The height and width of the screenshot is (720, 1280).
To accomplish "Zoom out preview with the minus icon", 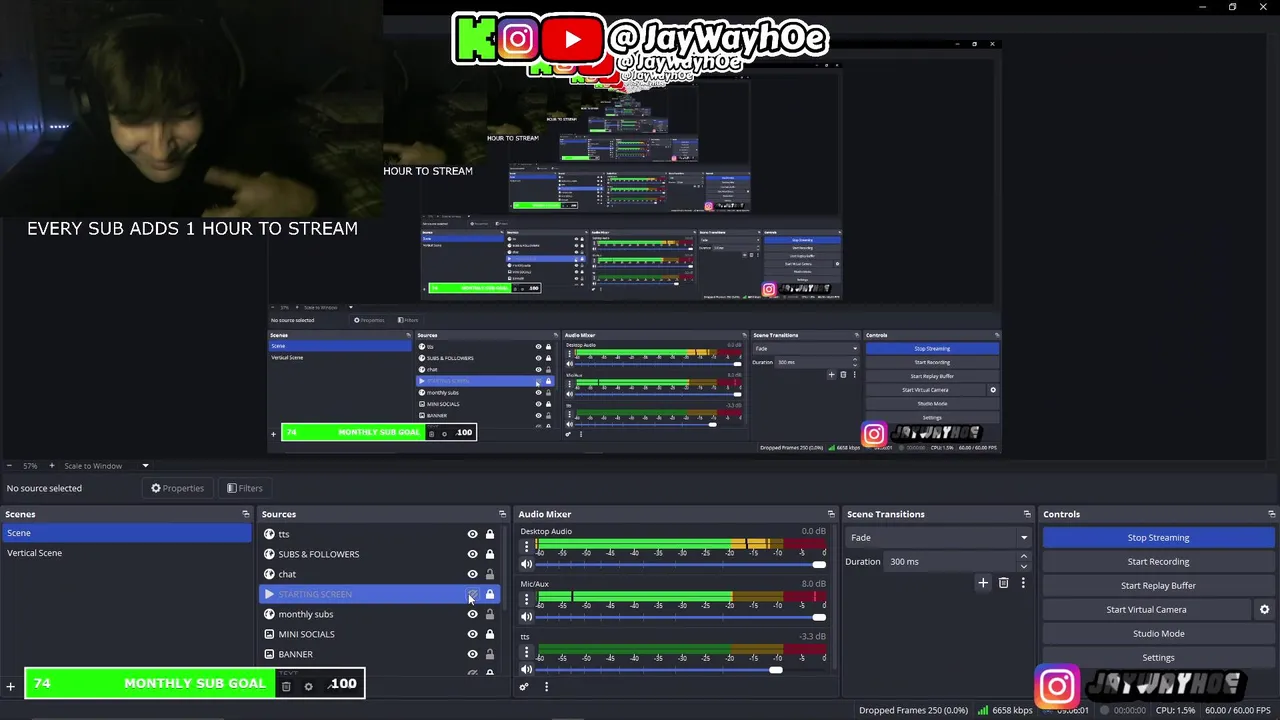I will (x=9, y=466).
